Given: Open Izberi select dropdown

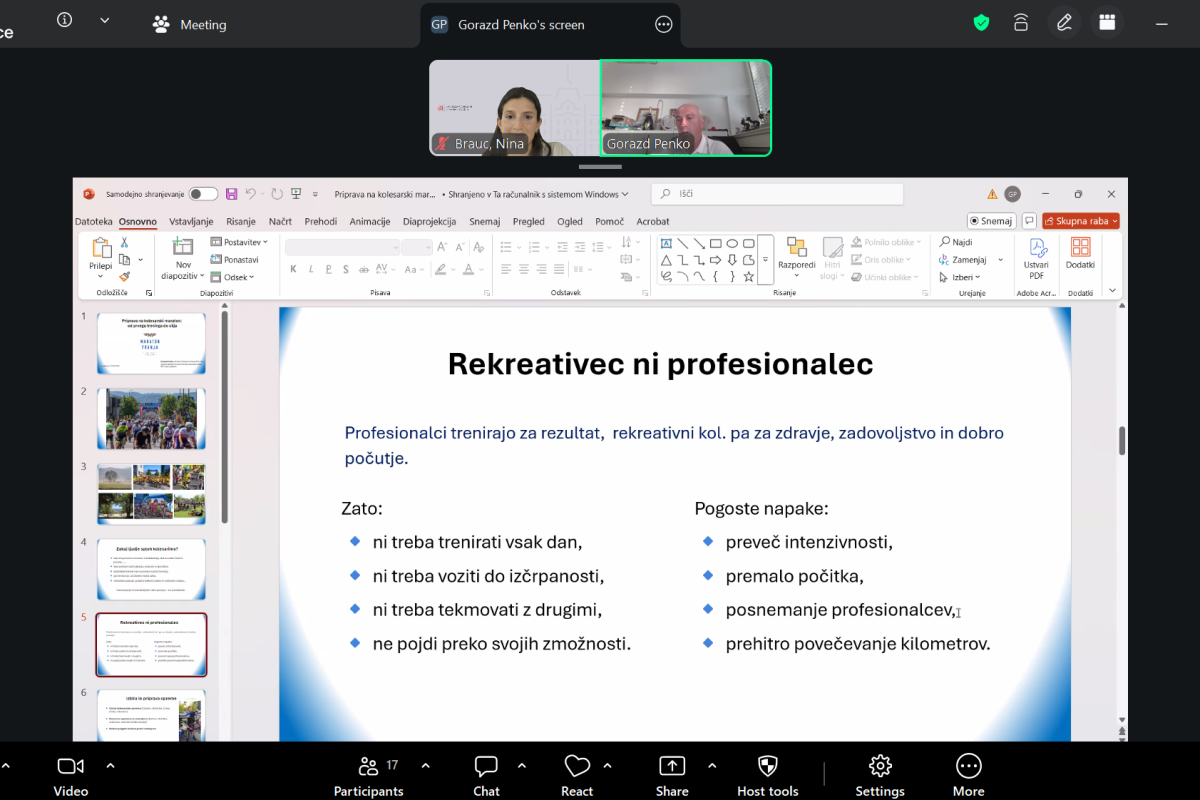Looking at the screenshot, I should [959, 277].
